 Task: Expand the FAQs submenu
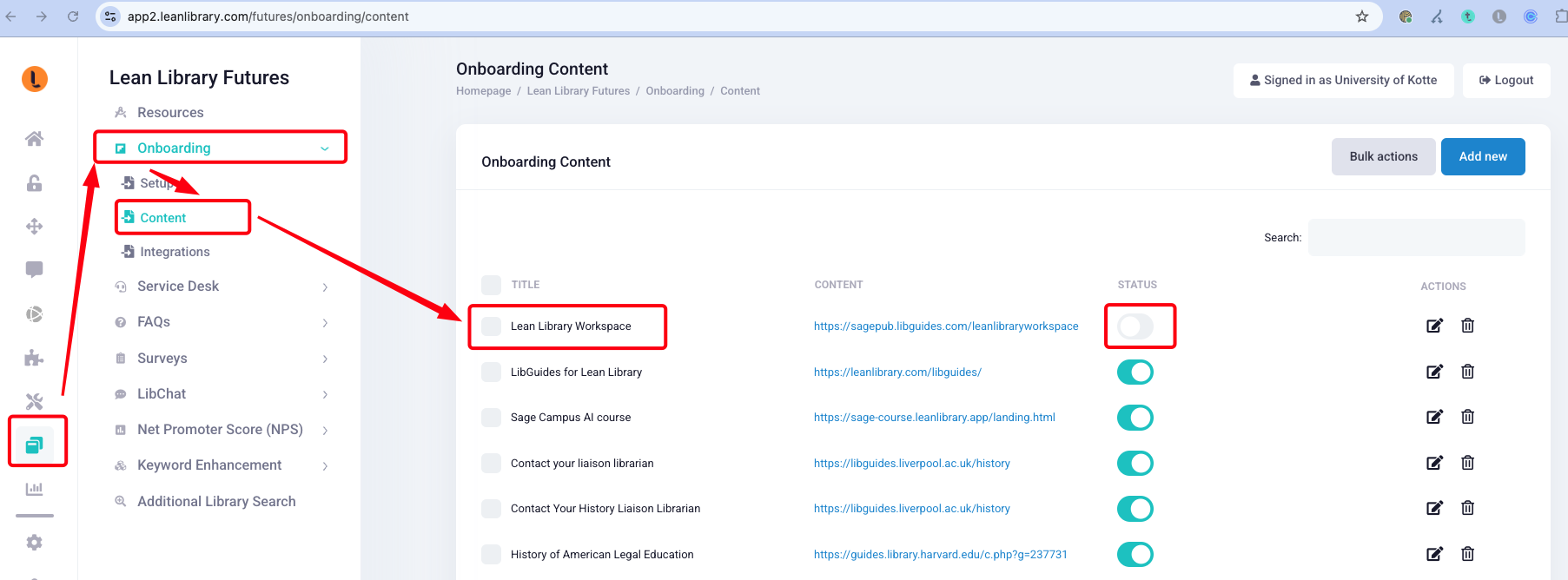[x=325, y=322]
